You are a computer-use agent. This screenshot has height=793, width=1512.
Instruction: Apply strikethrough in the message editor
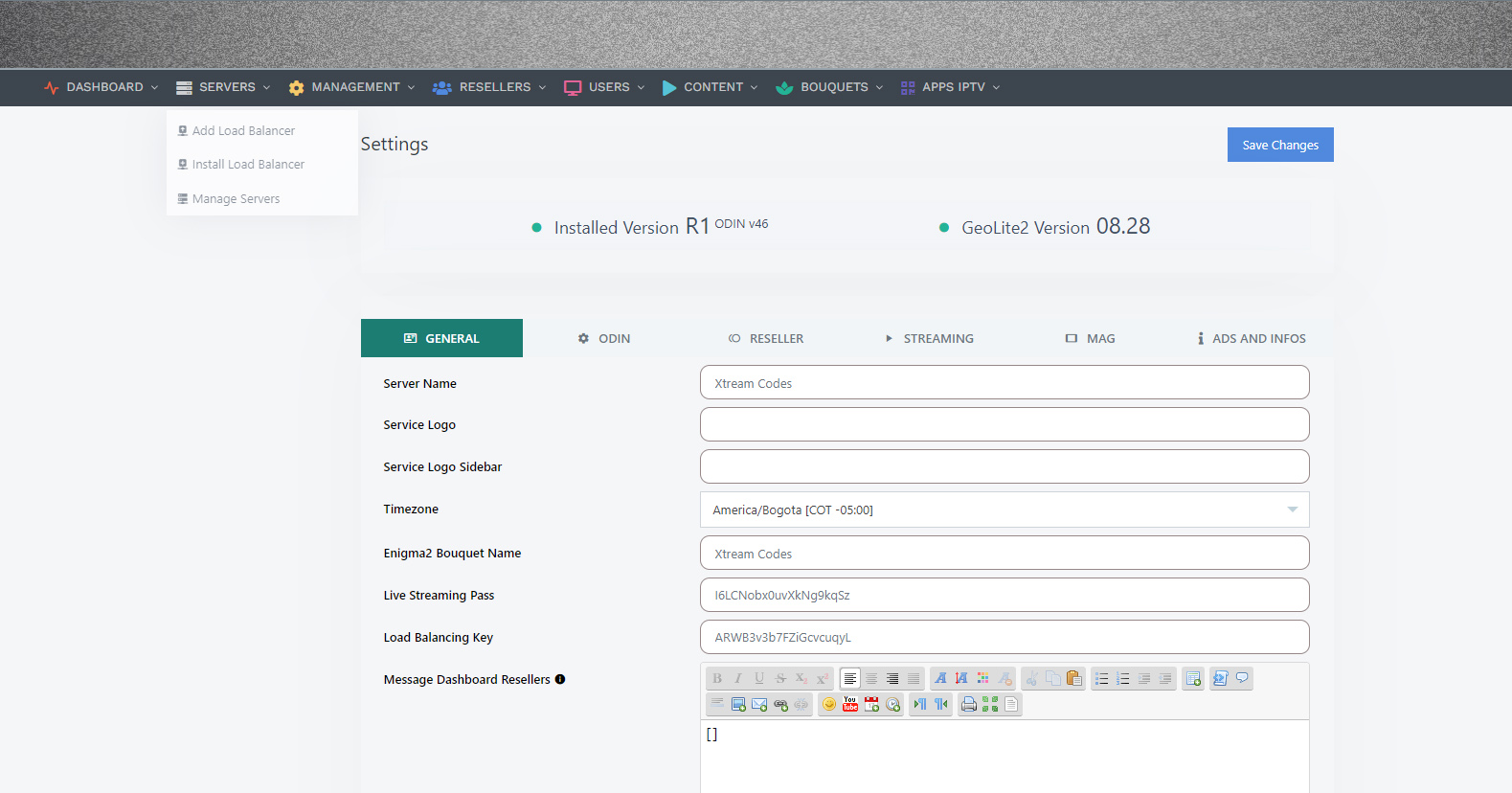(x=780, y=678)
